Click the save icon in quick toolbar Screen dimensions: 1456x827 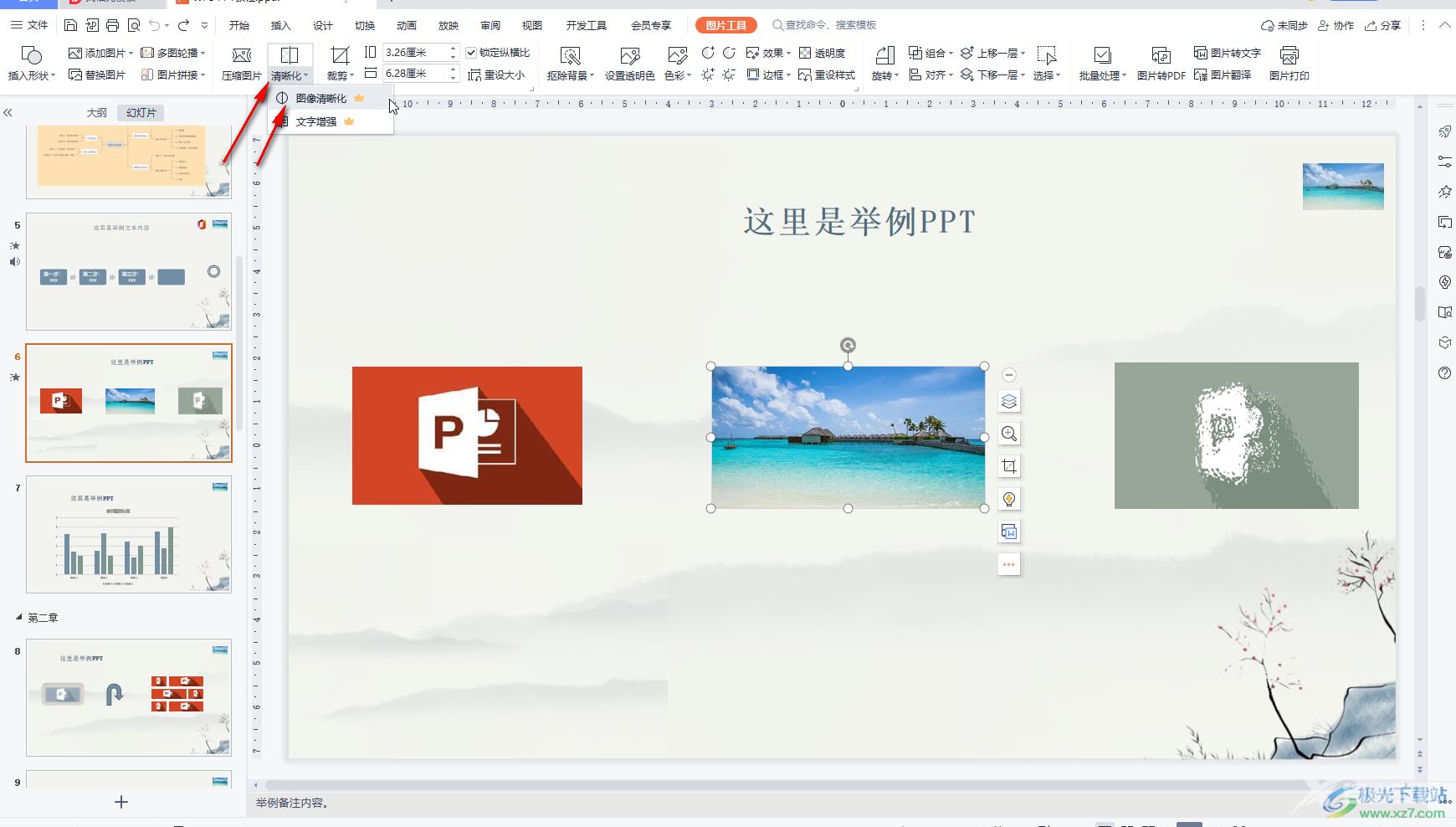(x=71, y=25)
